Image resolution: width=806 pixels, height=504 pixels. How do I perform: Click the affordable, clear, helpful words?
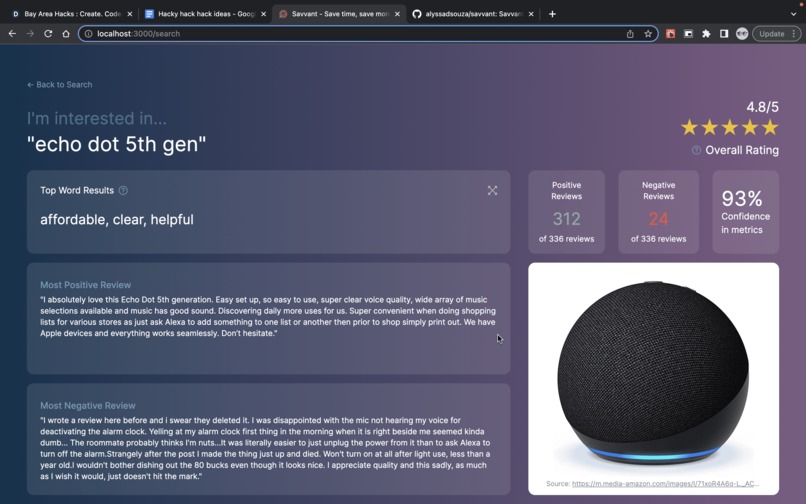pos(117,220)
